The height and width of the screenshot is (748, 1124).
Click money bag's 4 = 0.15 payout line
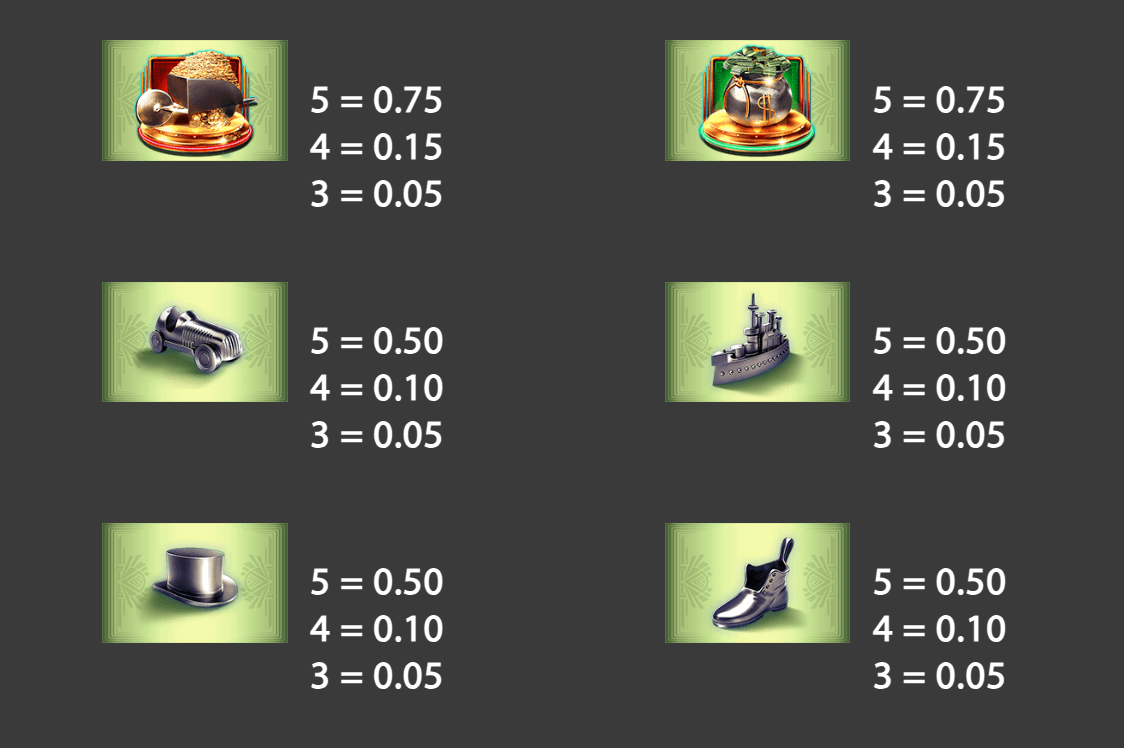point(939,147)
